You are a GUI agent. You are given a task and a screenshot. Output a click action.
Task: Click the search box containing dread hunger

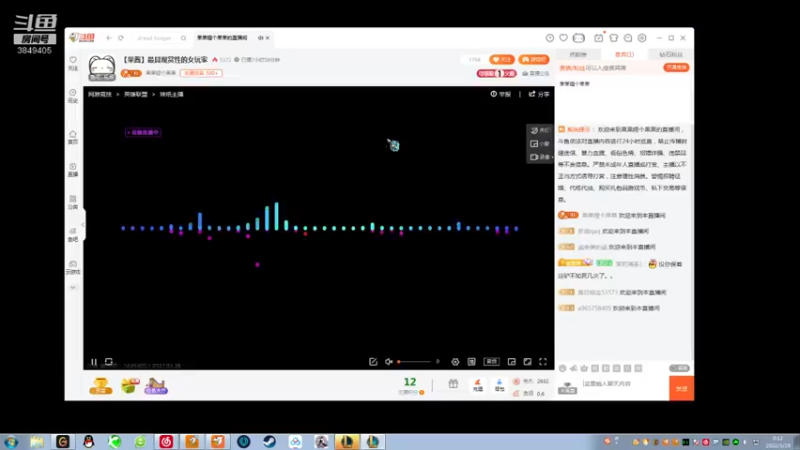[x=155, y=38]
